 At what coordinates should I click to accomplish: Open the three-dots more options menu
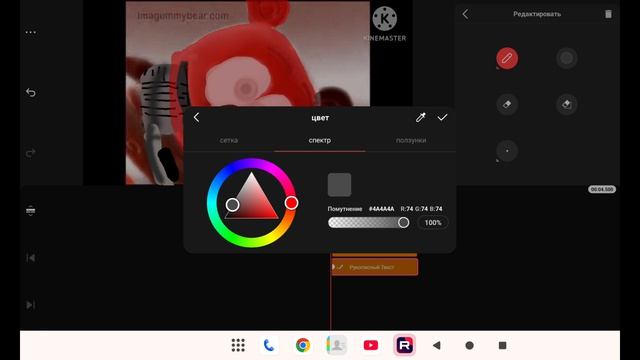(x=31, y=32)
